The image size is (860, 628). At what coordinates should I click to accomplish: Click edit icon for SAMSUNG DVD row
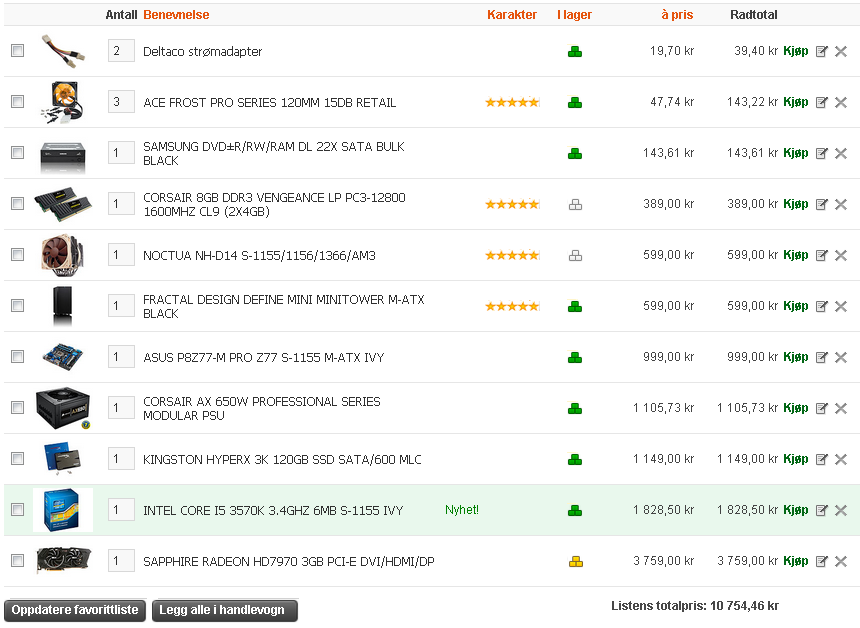point(821,154)
